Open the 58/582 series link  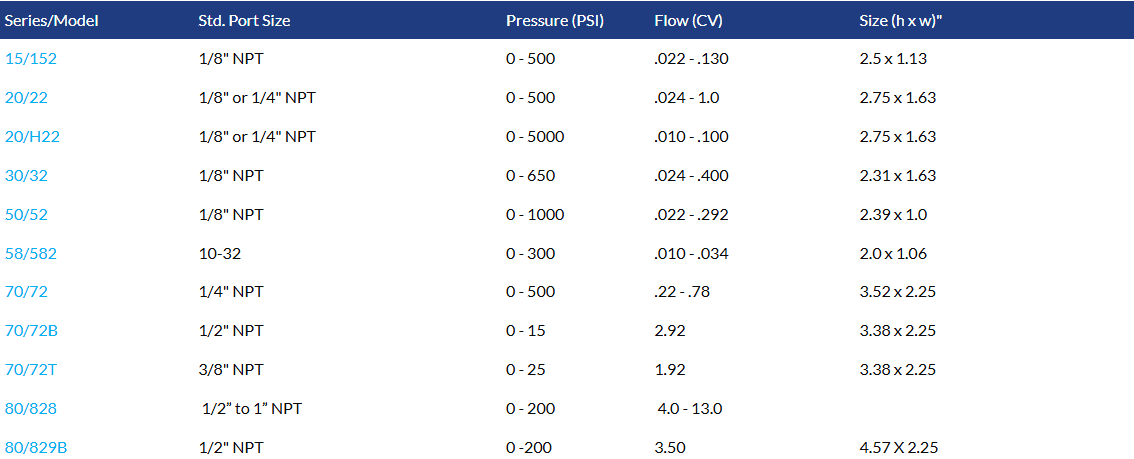[x=31, y=254]
